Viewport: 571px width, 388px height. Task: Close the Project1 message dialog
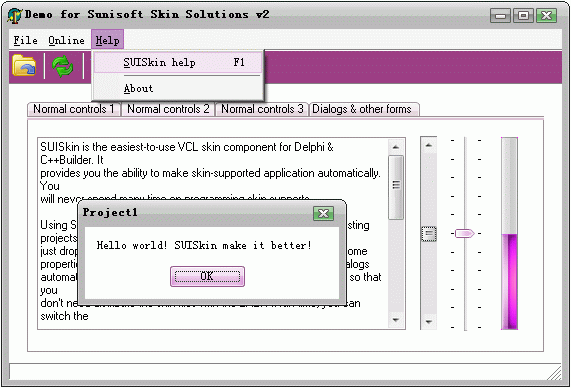tap(323, 213)
